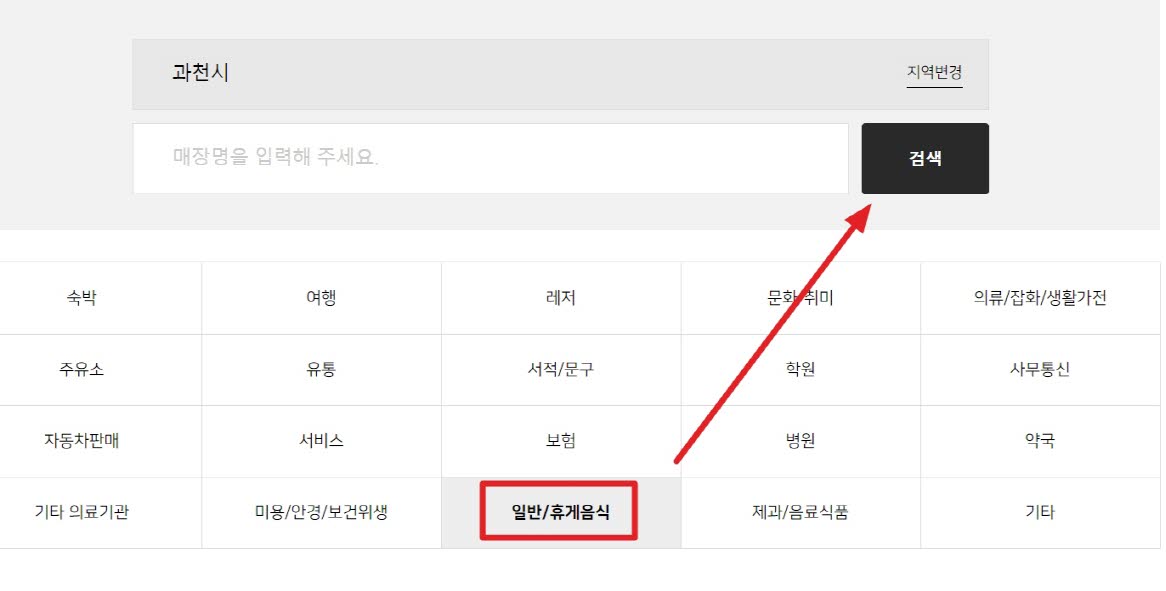1166x591 pixels.
Task: Choose the 자동차판매 category
Action: (x=82, y=441)
